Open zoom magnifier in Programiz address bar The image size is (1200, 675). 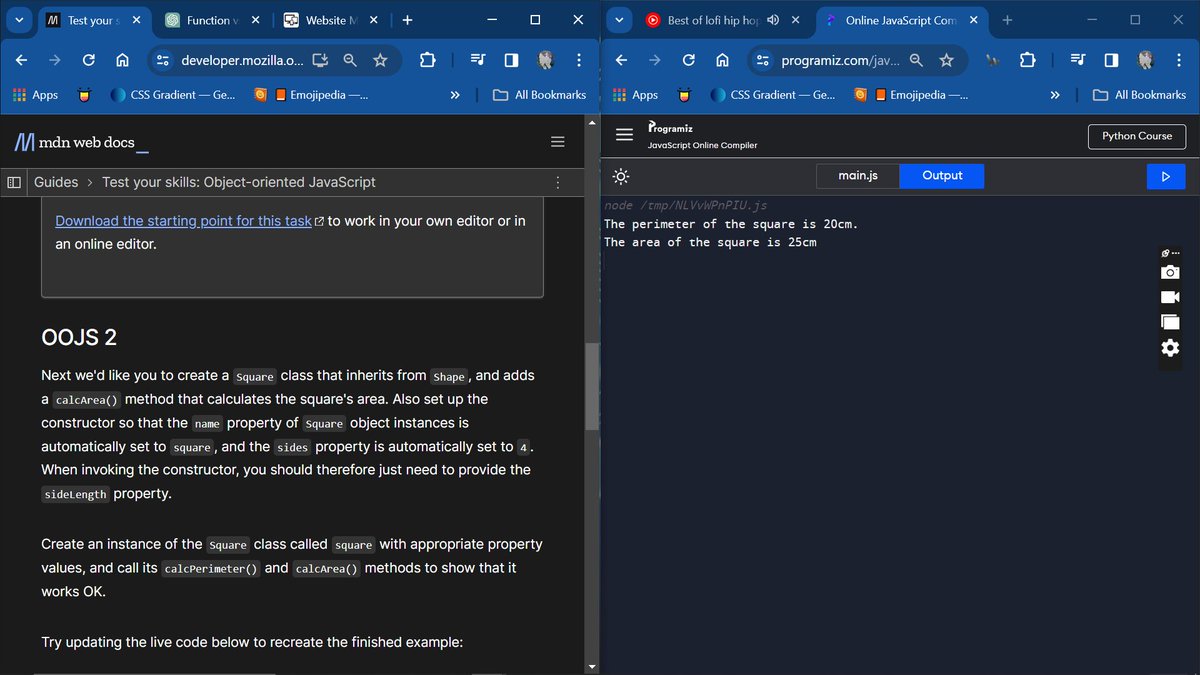[916, 60]
